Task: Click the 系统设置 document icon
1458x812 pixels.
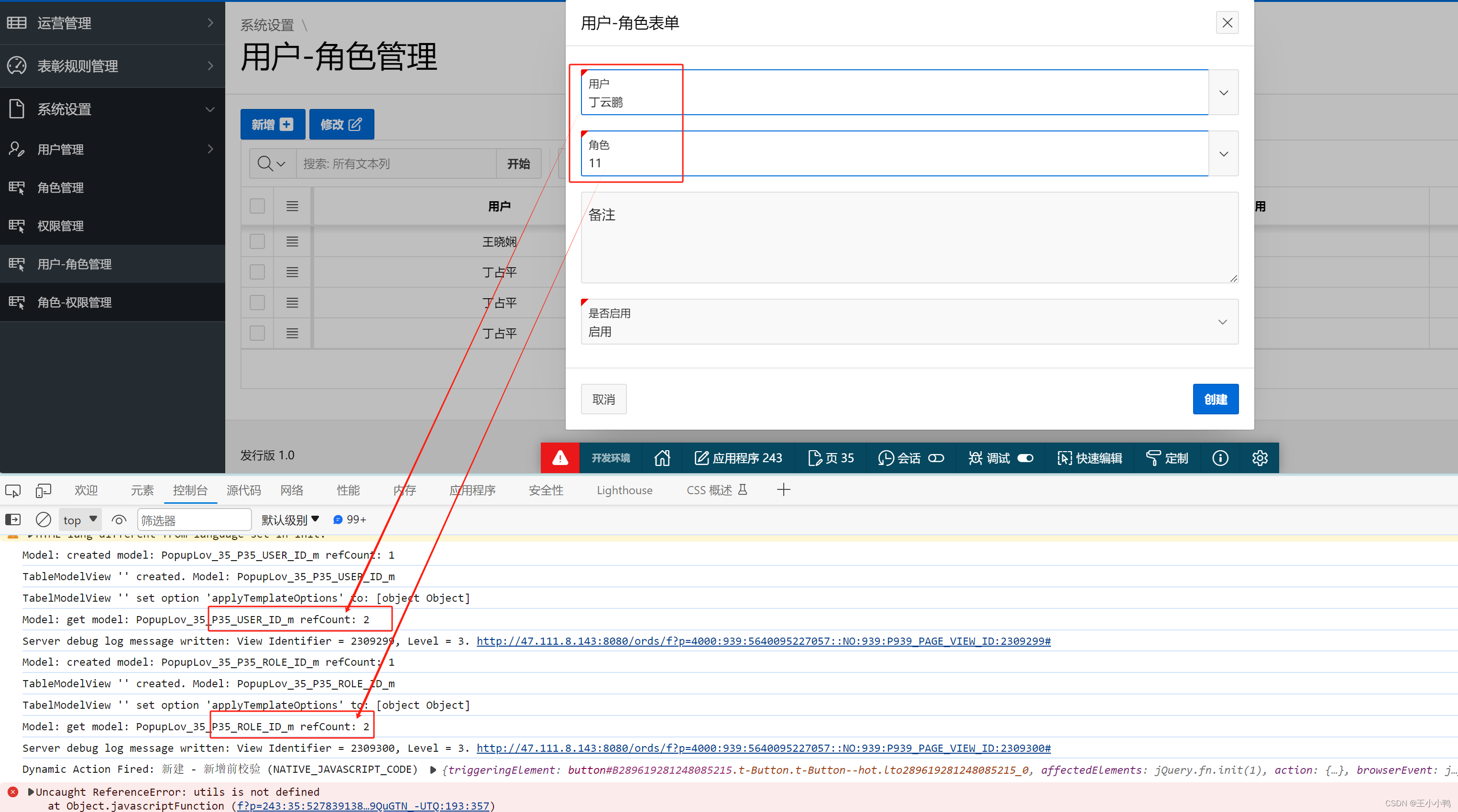Action: coord(17,108)
